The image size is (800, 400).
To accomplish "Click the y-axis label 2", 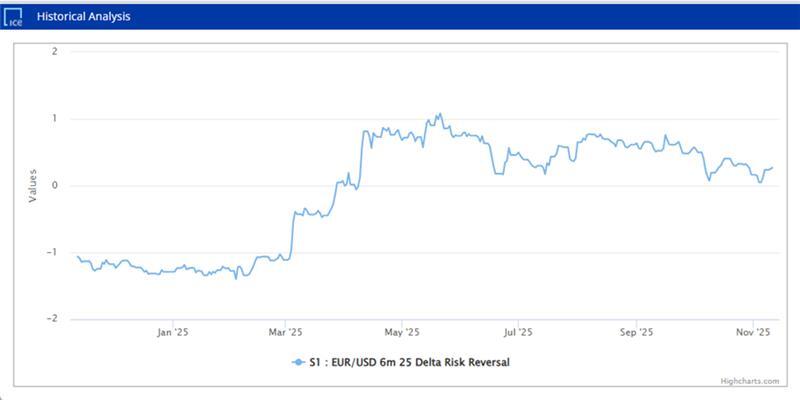I will pos(54,52).
